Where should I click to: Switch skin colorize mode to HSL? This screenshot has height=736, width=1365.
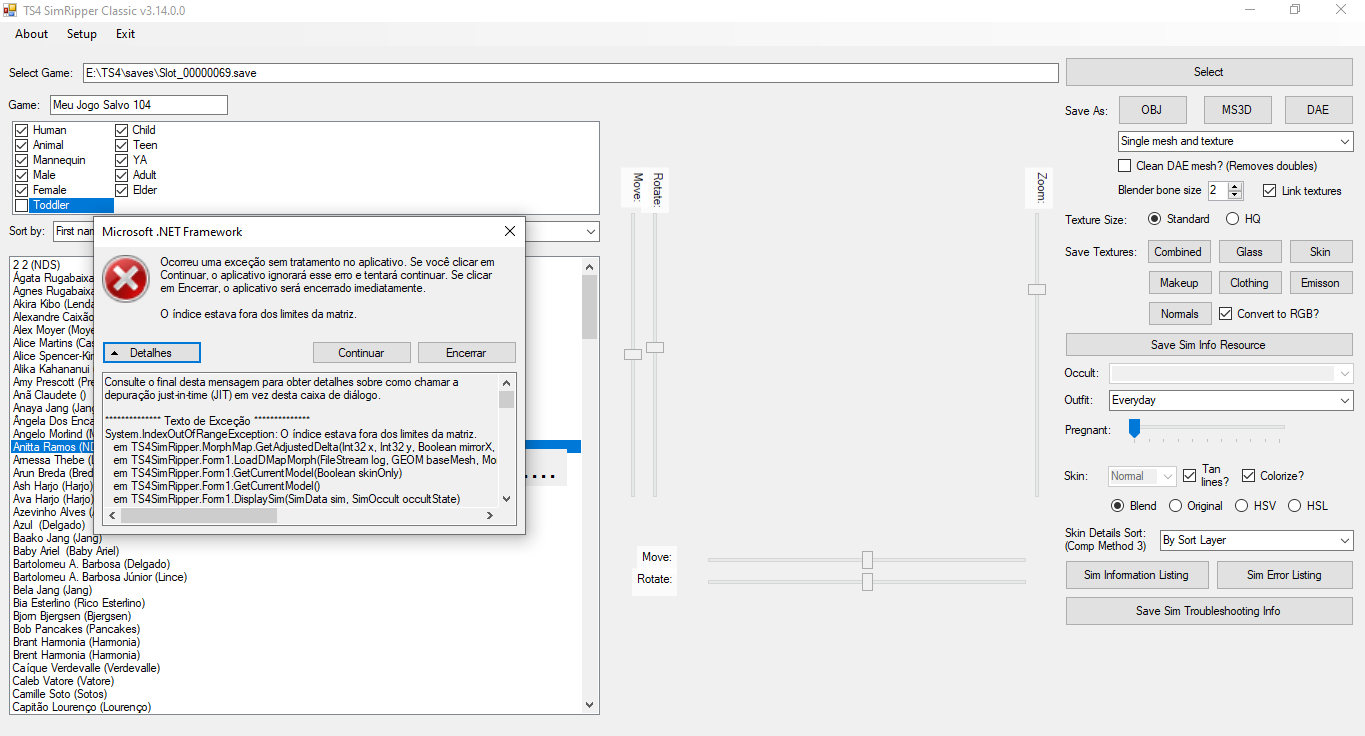tap(1290, 505)
